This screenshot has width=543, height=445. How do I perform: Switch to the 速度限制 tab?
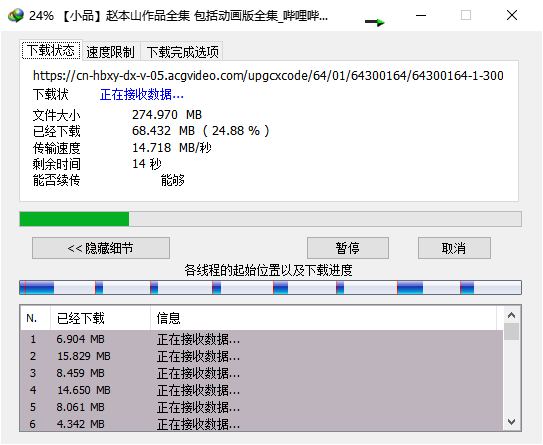pyautogui.click(x=110, y=52)
